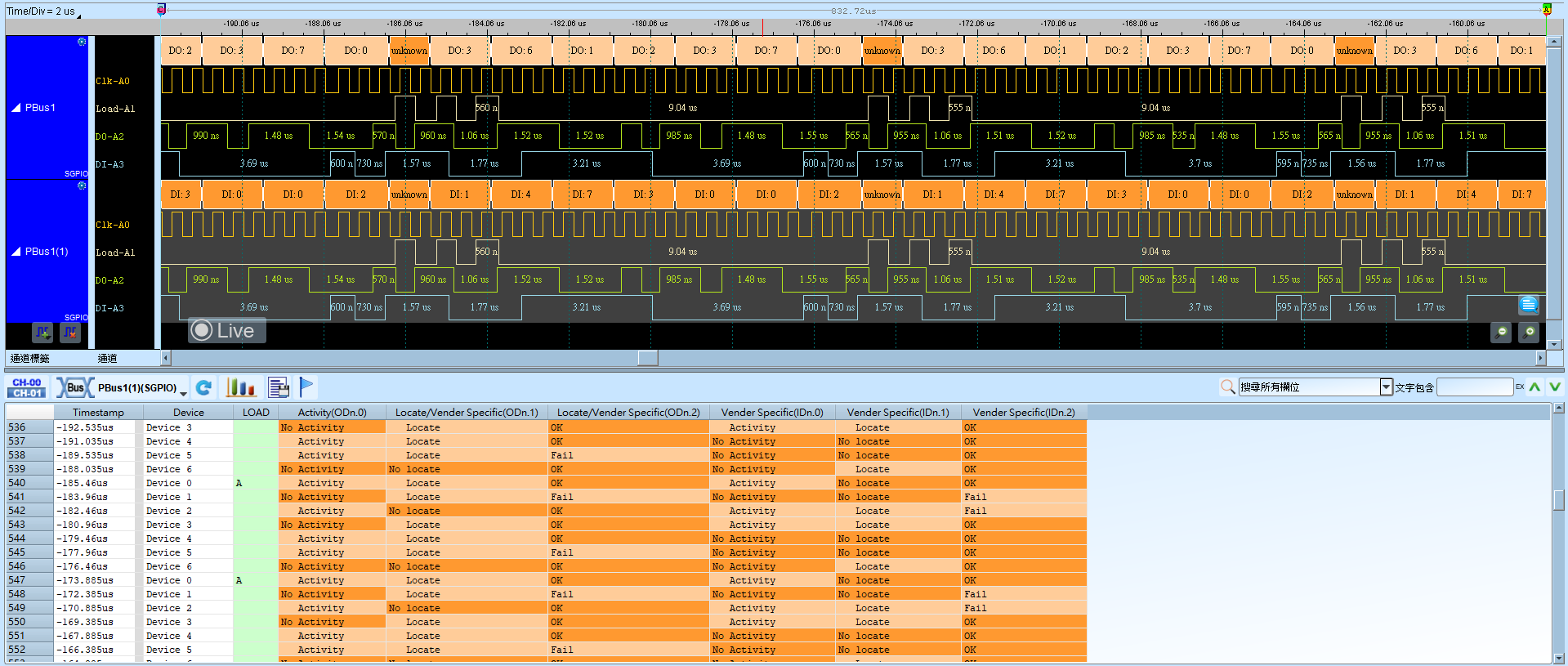Find next match with green down arrow
The image size is (1568, 666).
[x=1554, y=387]
